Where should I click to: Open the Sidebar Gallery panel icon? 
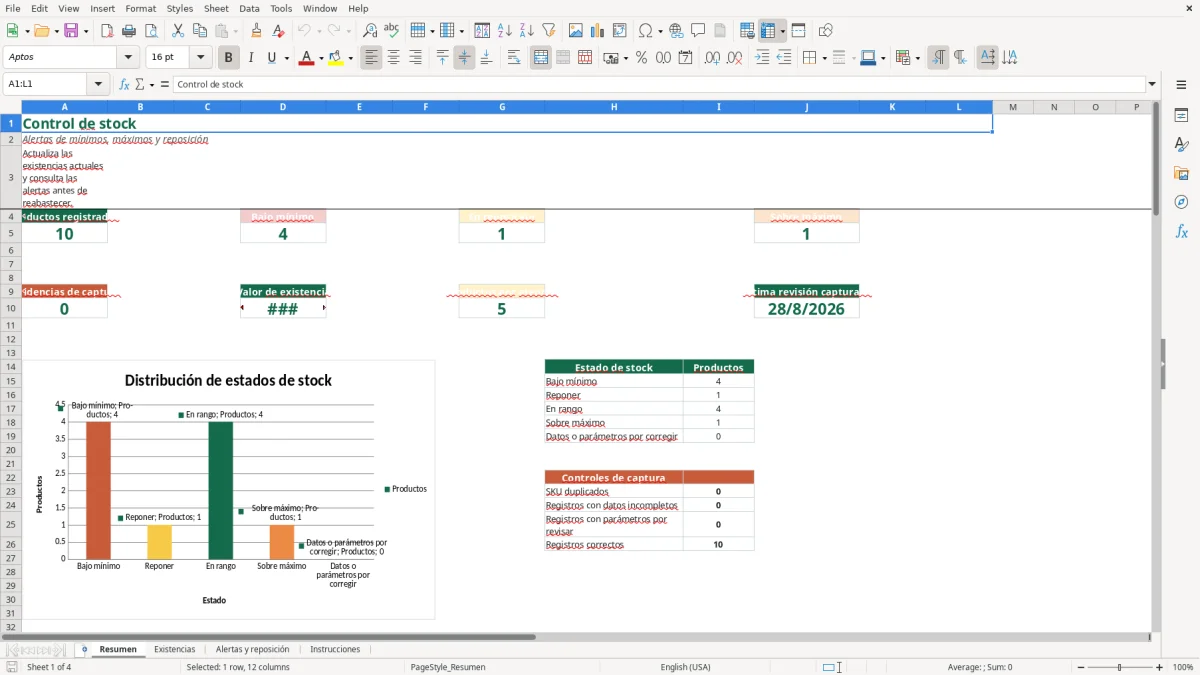point(1181,174)
